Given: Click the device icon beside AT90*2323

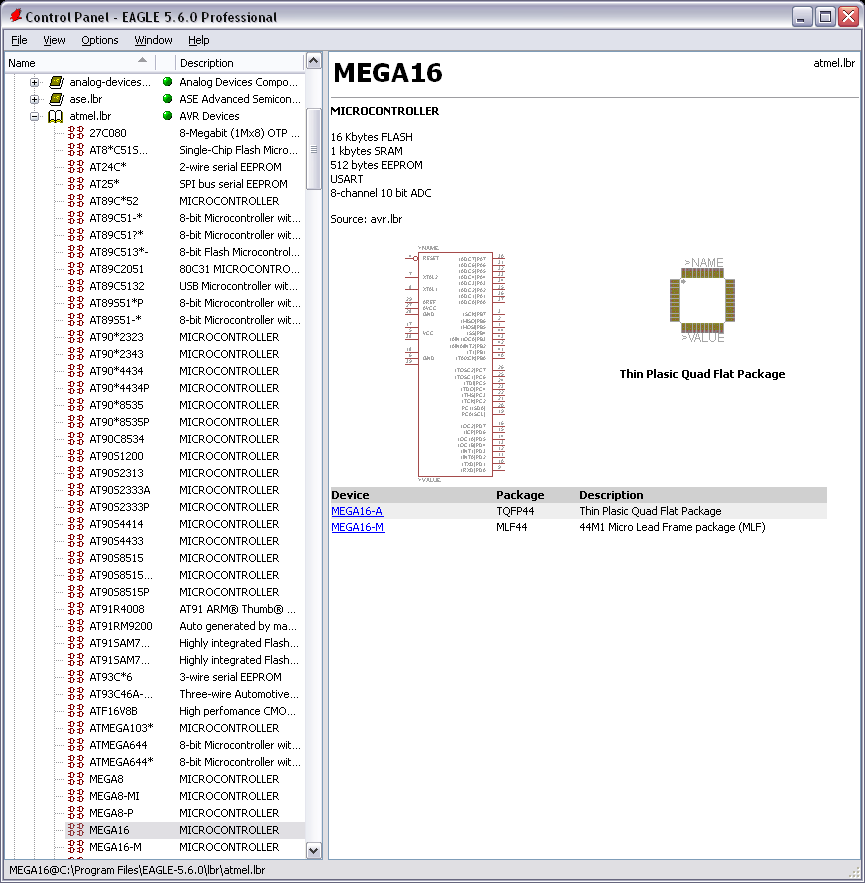Looking at the screenshot, I should click(75, 337).
